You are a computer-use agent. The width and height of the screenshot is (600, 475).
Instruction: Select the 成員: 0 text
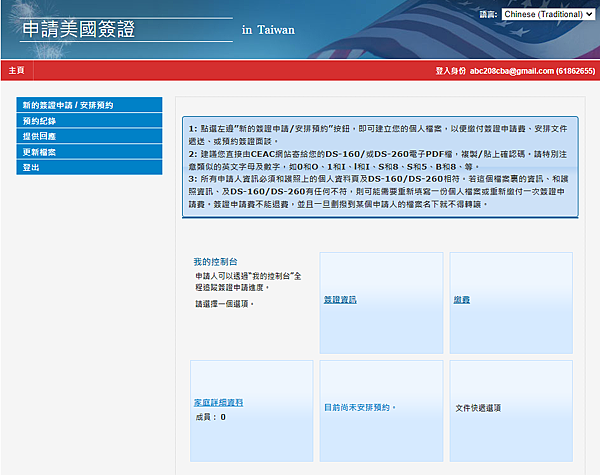[210, 417]
